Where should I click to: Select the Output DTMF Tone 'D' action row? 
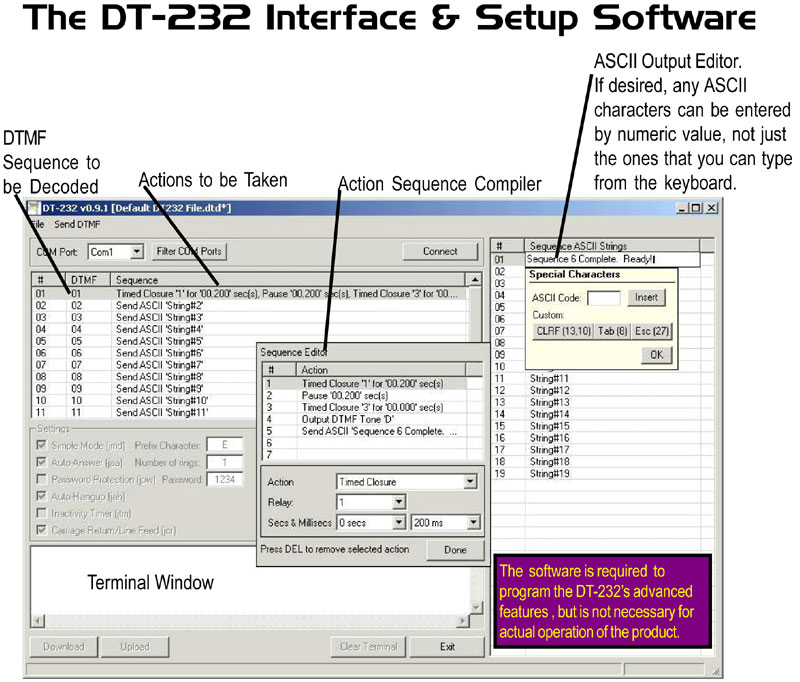pos(347,417)
